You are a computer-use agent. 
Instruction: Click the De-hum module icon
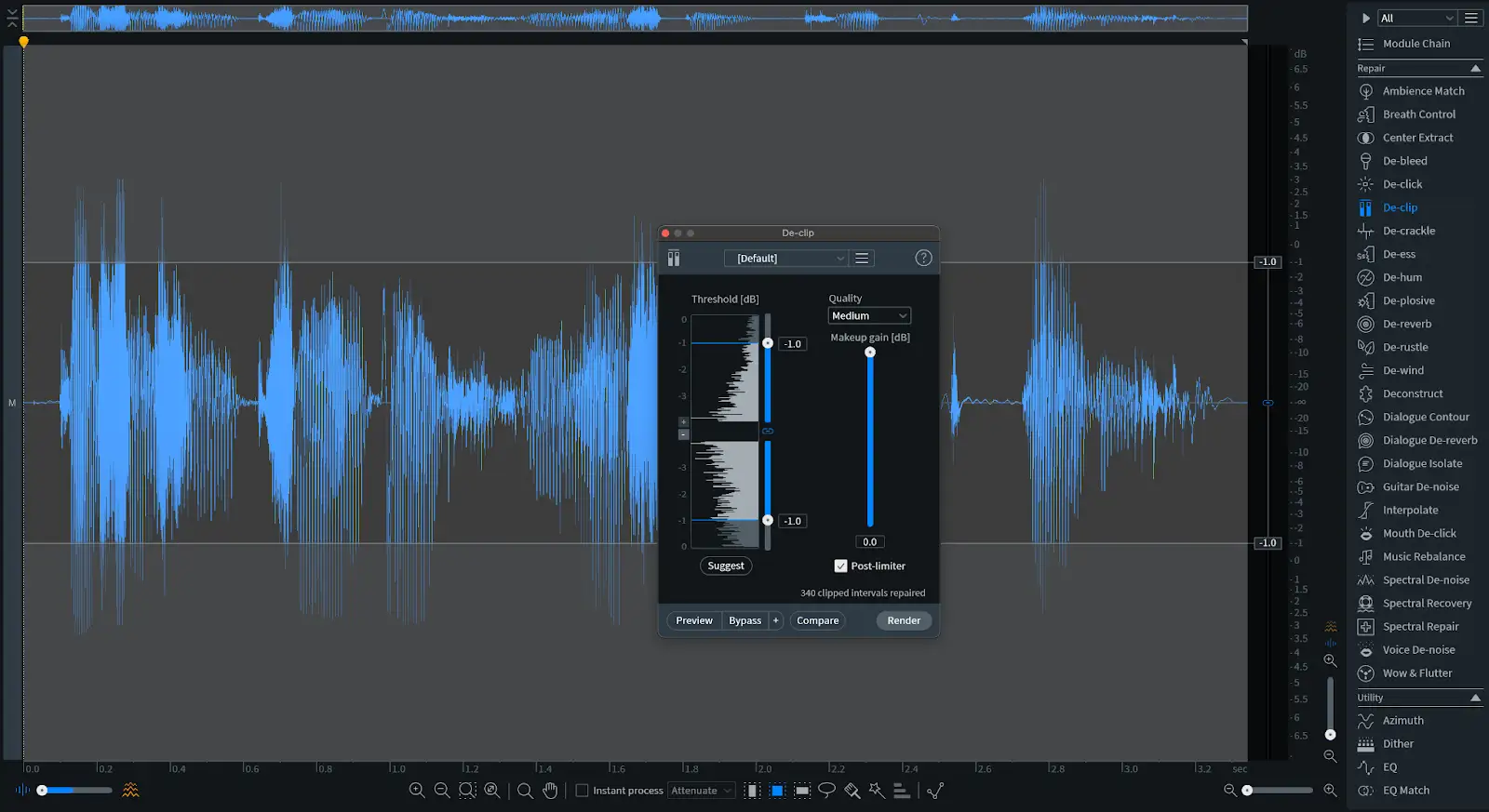tap(1365, 277)
